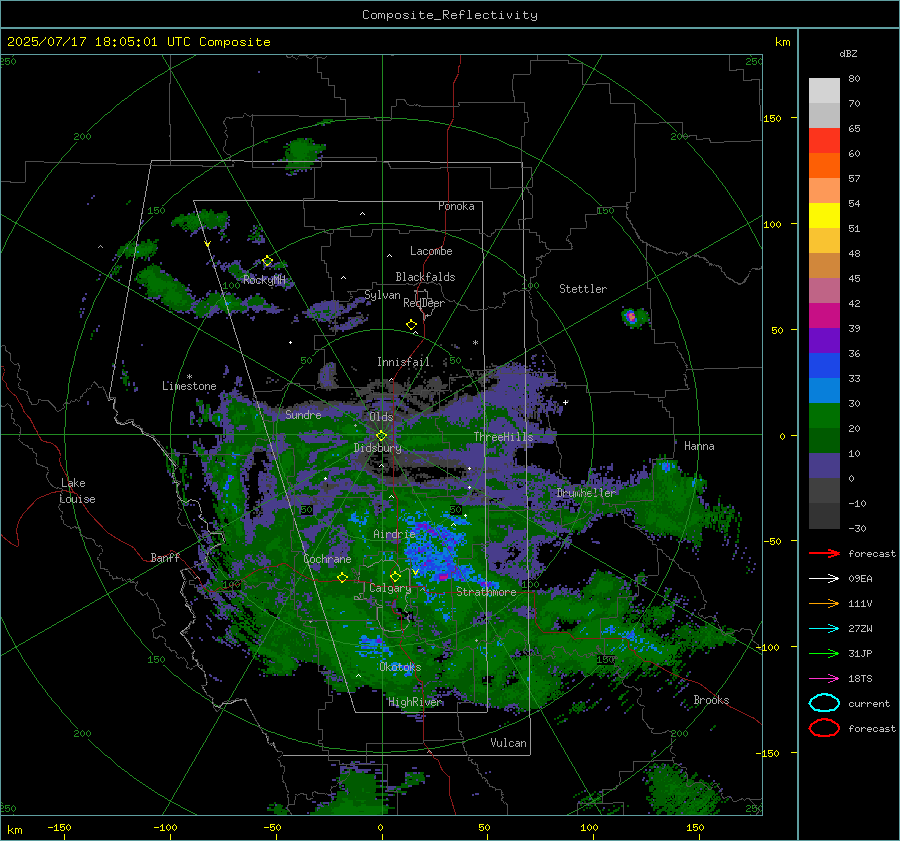Click the Blackfalds label
This screenshot has width=900, height=841.
click(425, 277)
